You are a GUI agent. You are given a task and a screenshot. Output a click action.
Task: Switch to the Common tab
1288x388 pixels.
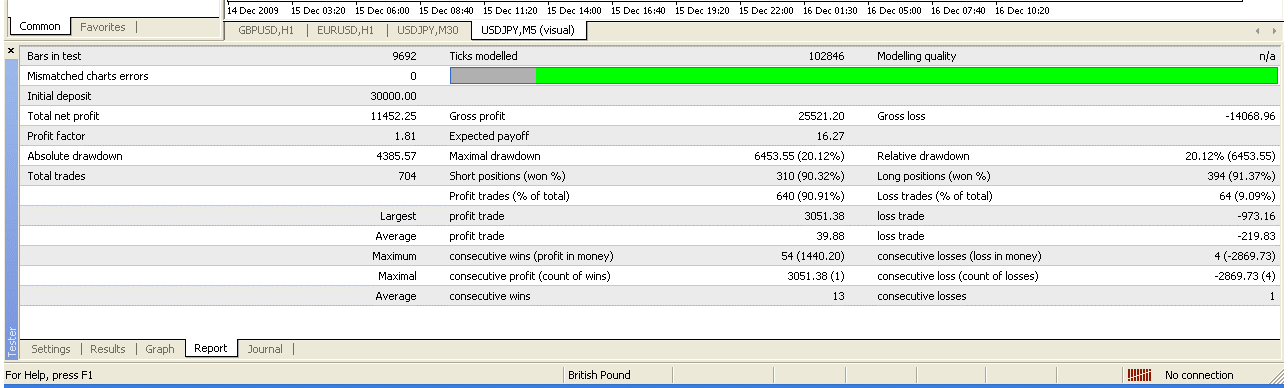(40, 27)
